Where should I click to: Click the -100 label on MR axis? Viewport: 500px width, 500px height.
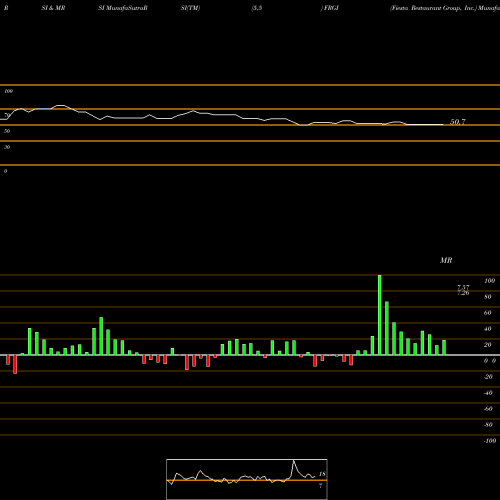tap(490, 441)
